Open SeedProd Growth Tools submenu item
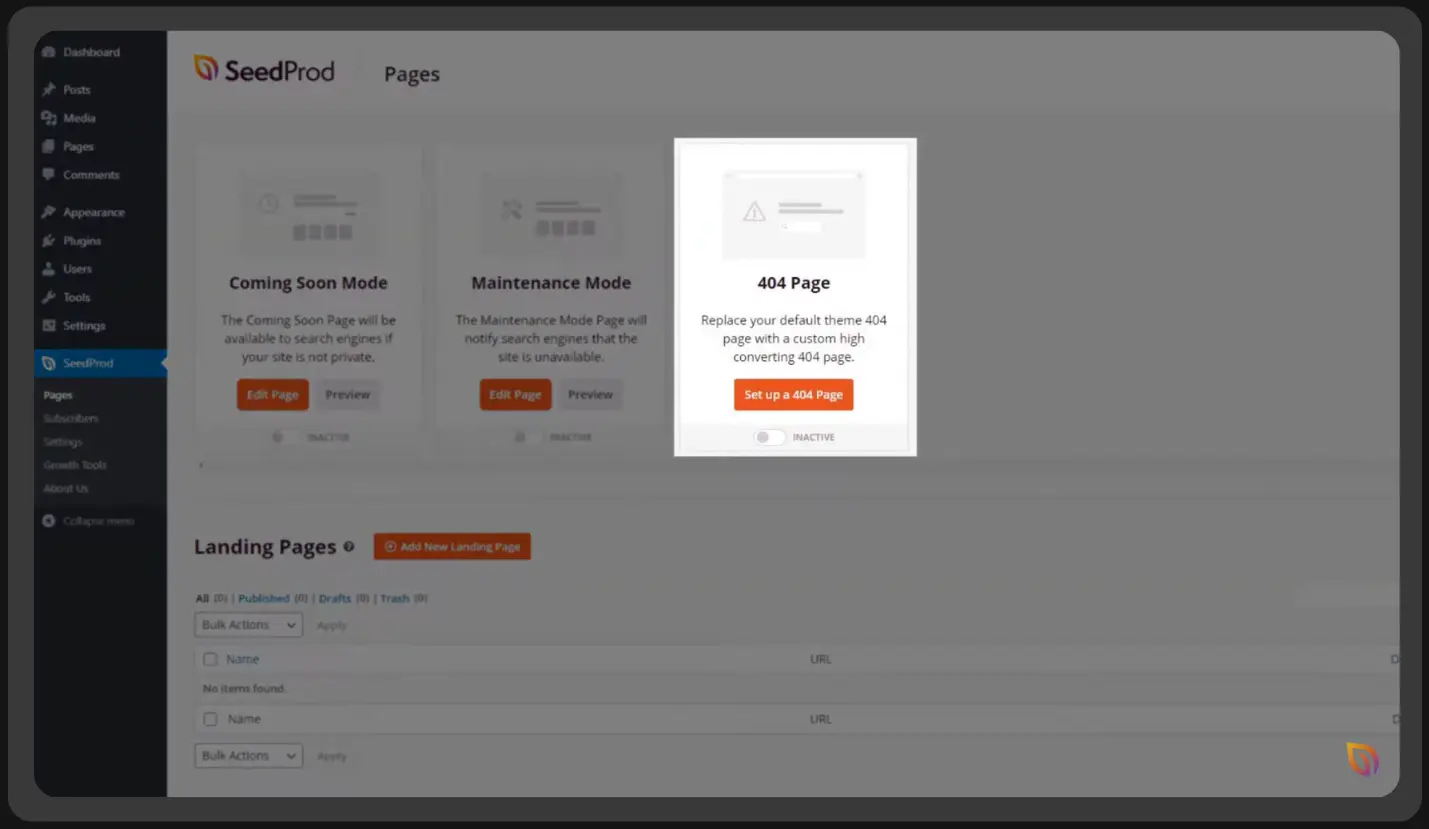Viewport: 1429px width, 829px height. (74, 465)
